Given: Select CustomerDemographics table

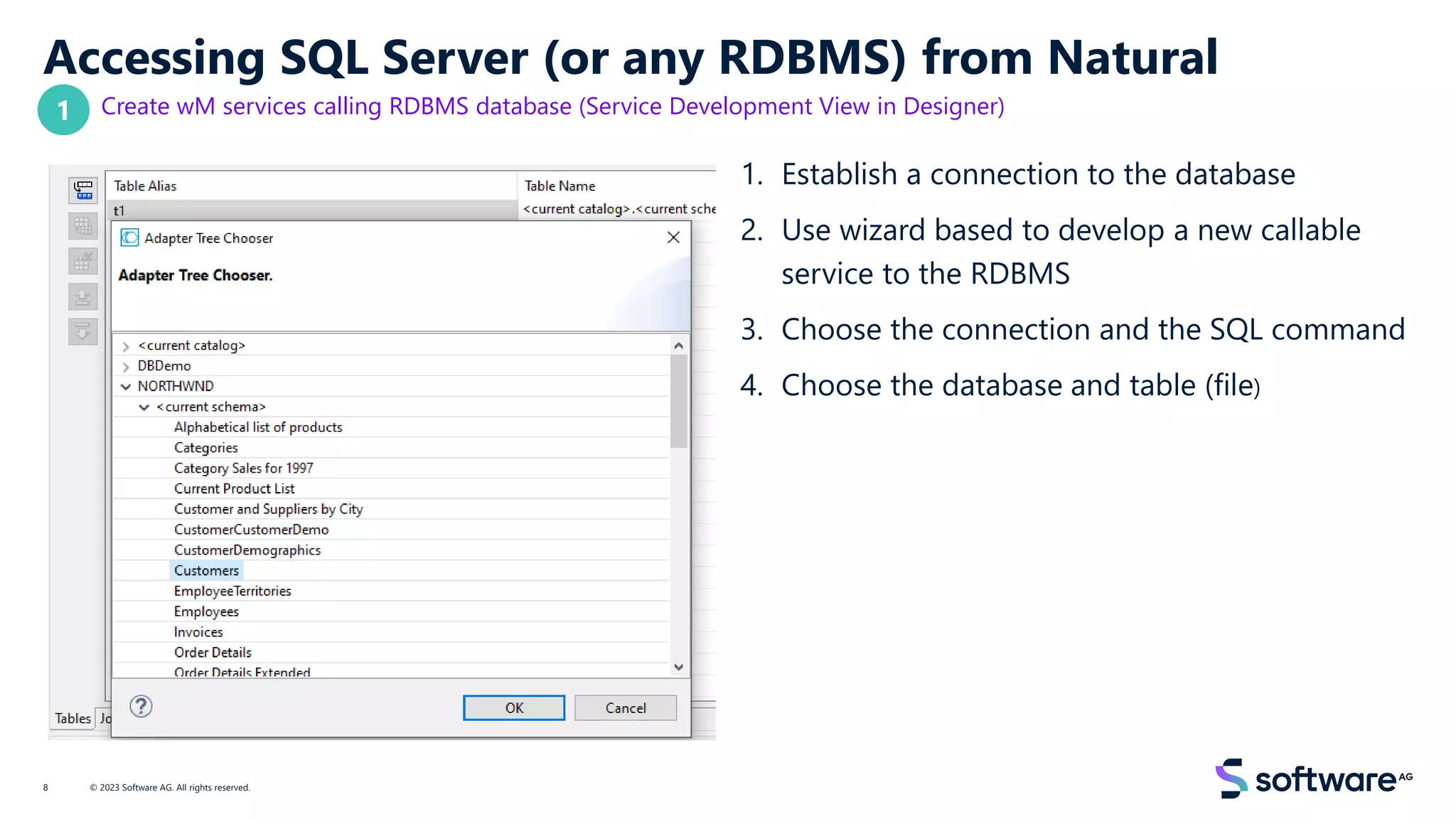Looking at the screenshot, I should click(247, 550).
